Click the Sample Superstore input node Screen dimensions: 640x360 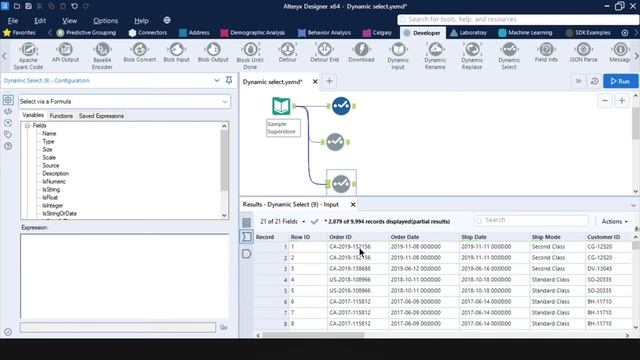click(281, 106)
